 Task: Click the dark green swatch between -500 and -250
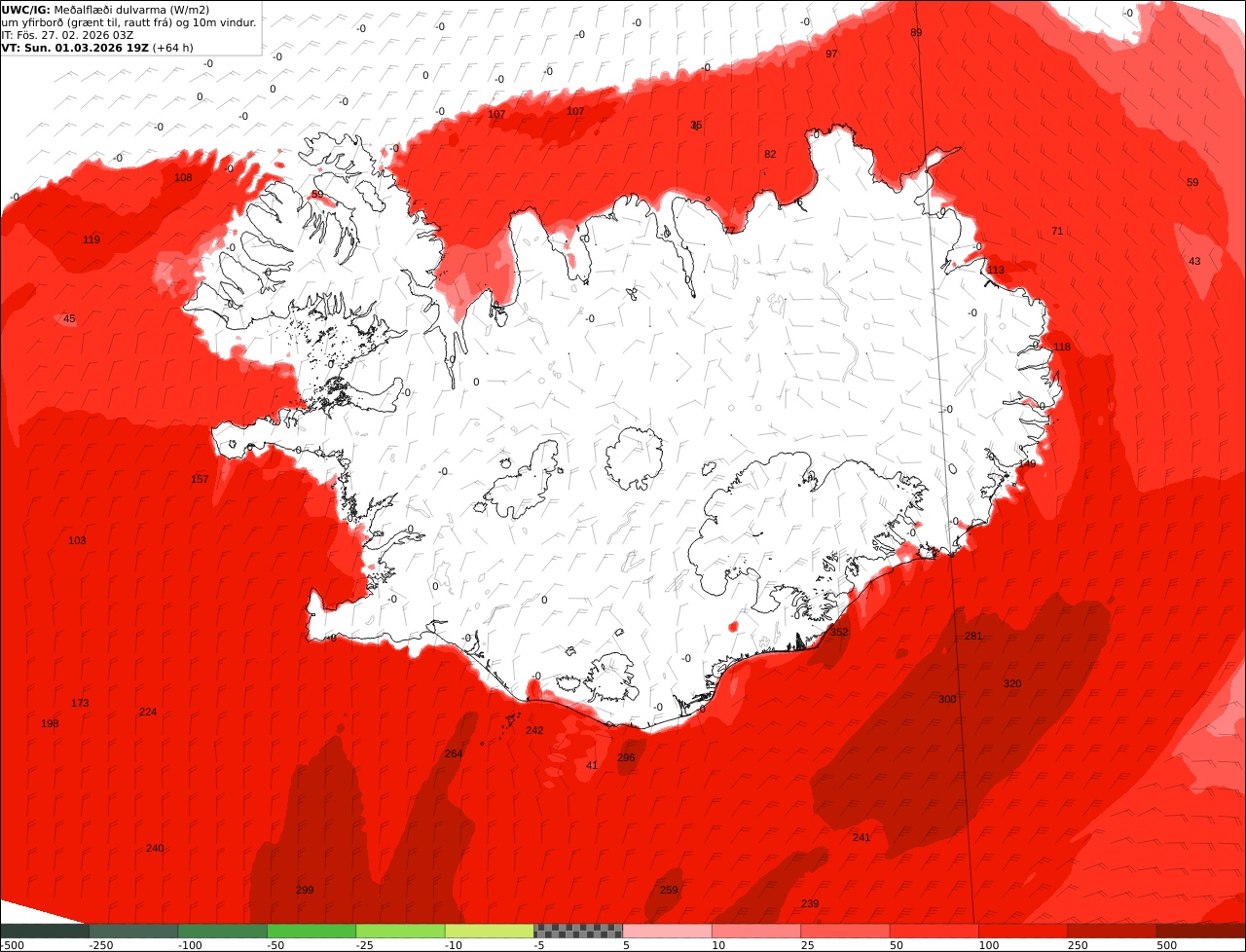point(45,931)
